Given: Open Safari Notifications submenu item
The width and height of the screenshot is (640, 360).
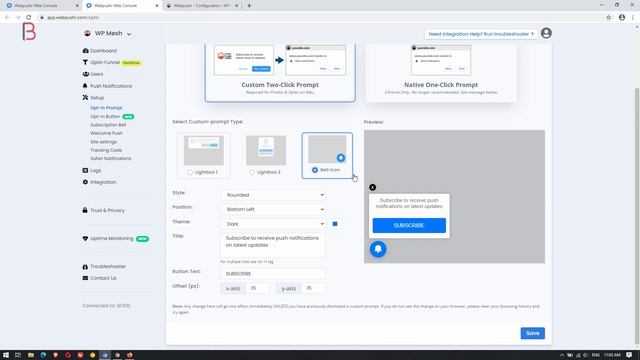Looking at the screenshot, I should click(x=111, y=158).
